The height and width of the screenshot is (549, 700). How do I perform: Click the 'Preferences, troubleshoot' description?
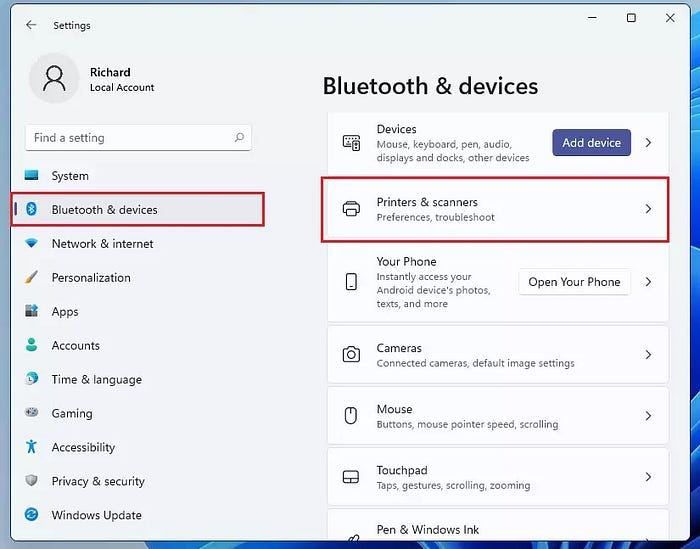pyautogui.click(x=435, y=217)
